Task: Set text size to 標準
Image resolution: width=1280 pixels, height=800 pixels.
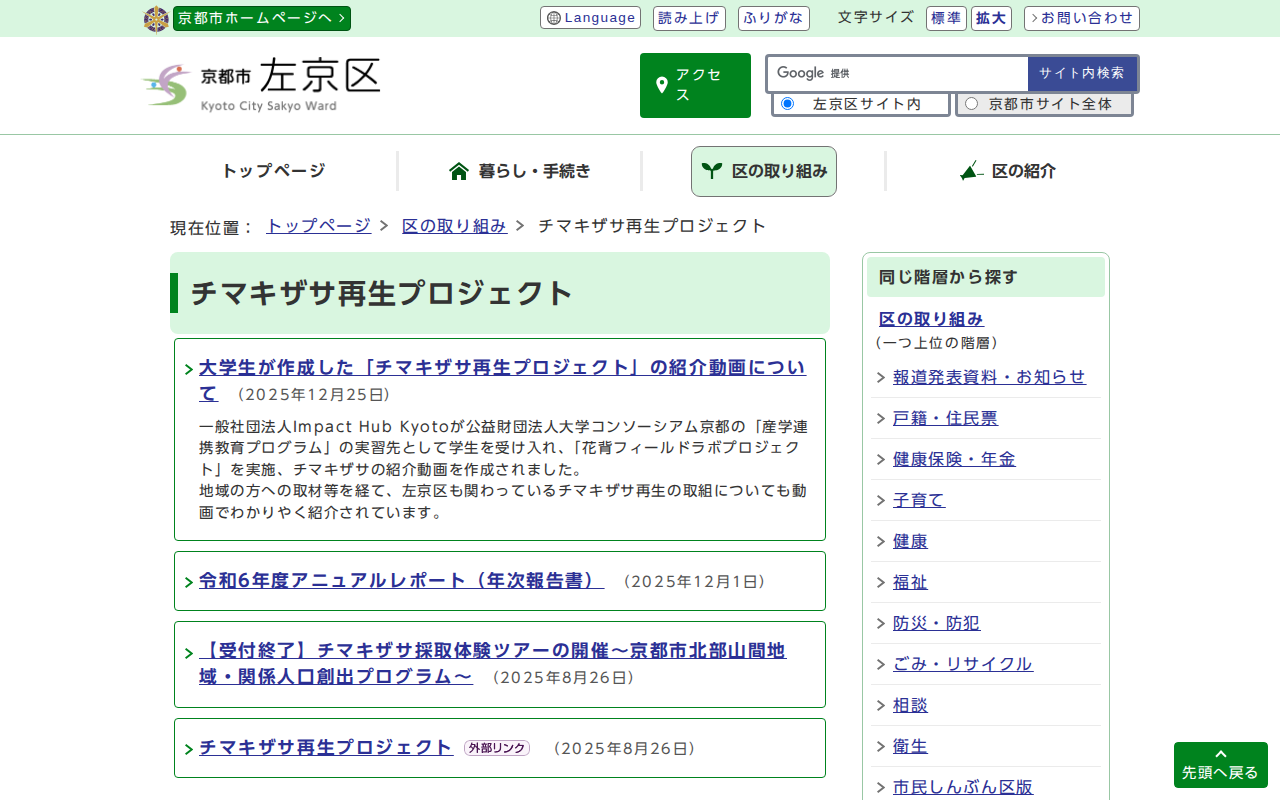Action: (x=946, y=18)
